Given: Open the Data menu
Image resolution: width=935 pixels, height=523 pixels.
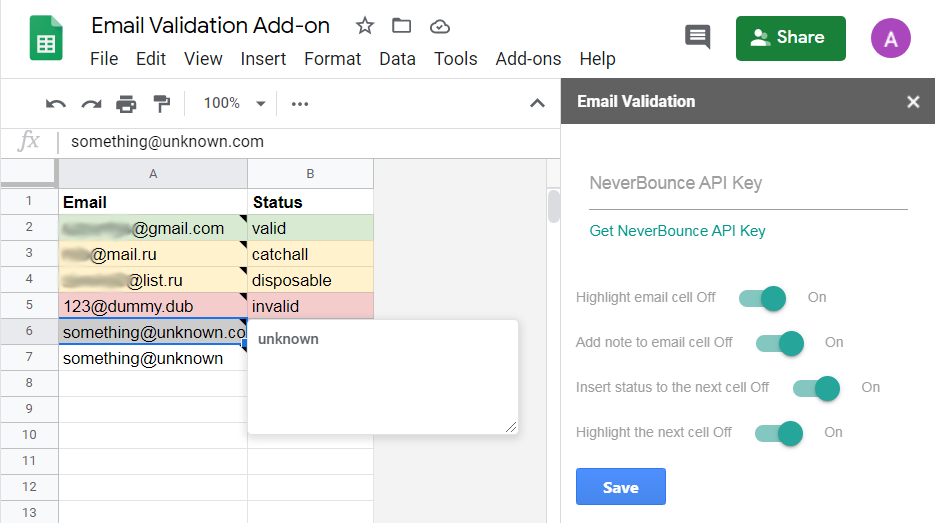Looking at the screenshot, I should click(397, 59).
